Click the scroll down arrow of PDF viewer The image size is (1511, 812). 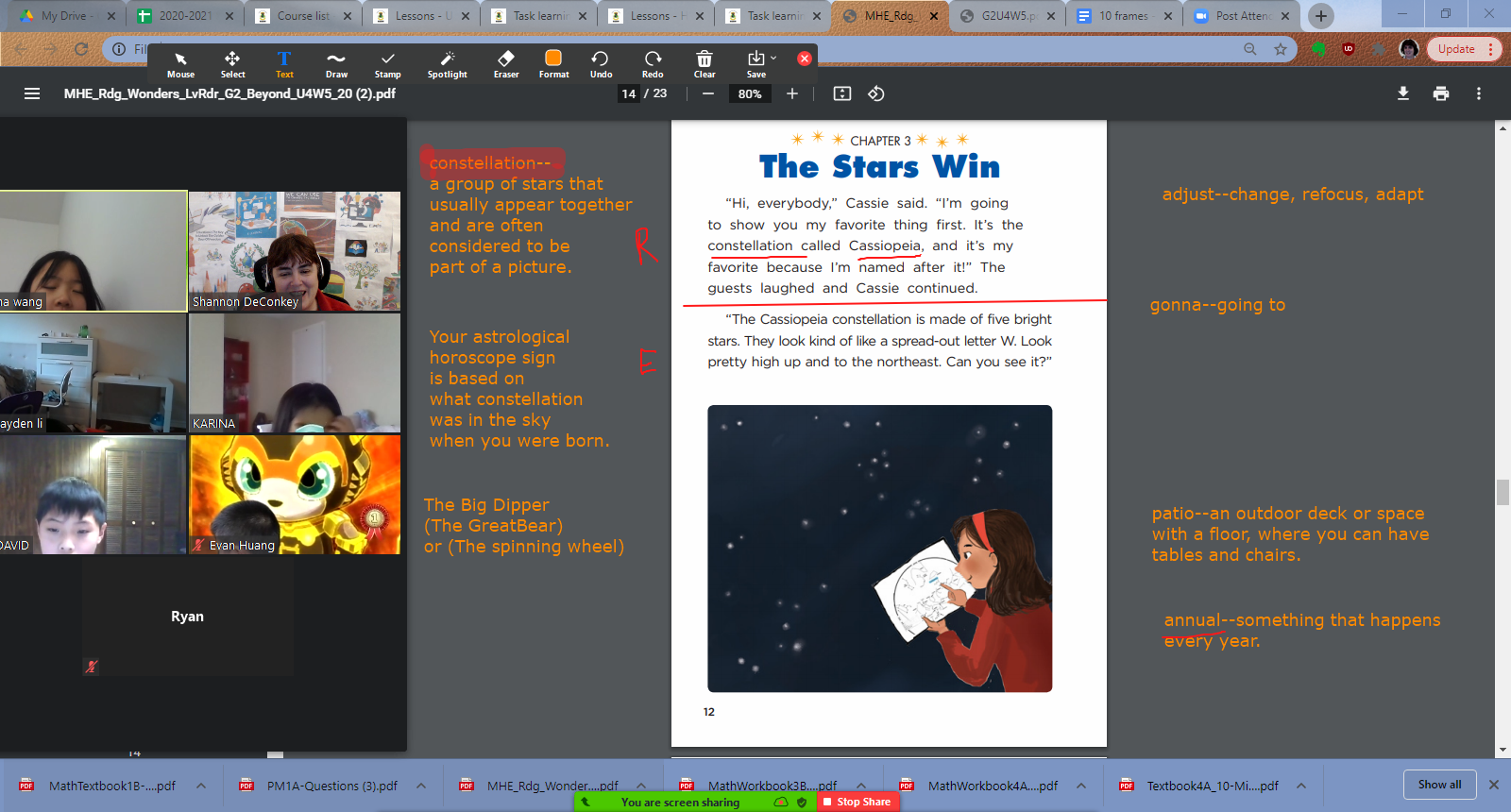[1503, 750]
